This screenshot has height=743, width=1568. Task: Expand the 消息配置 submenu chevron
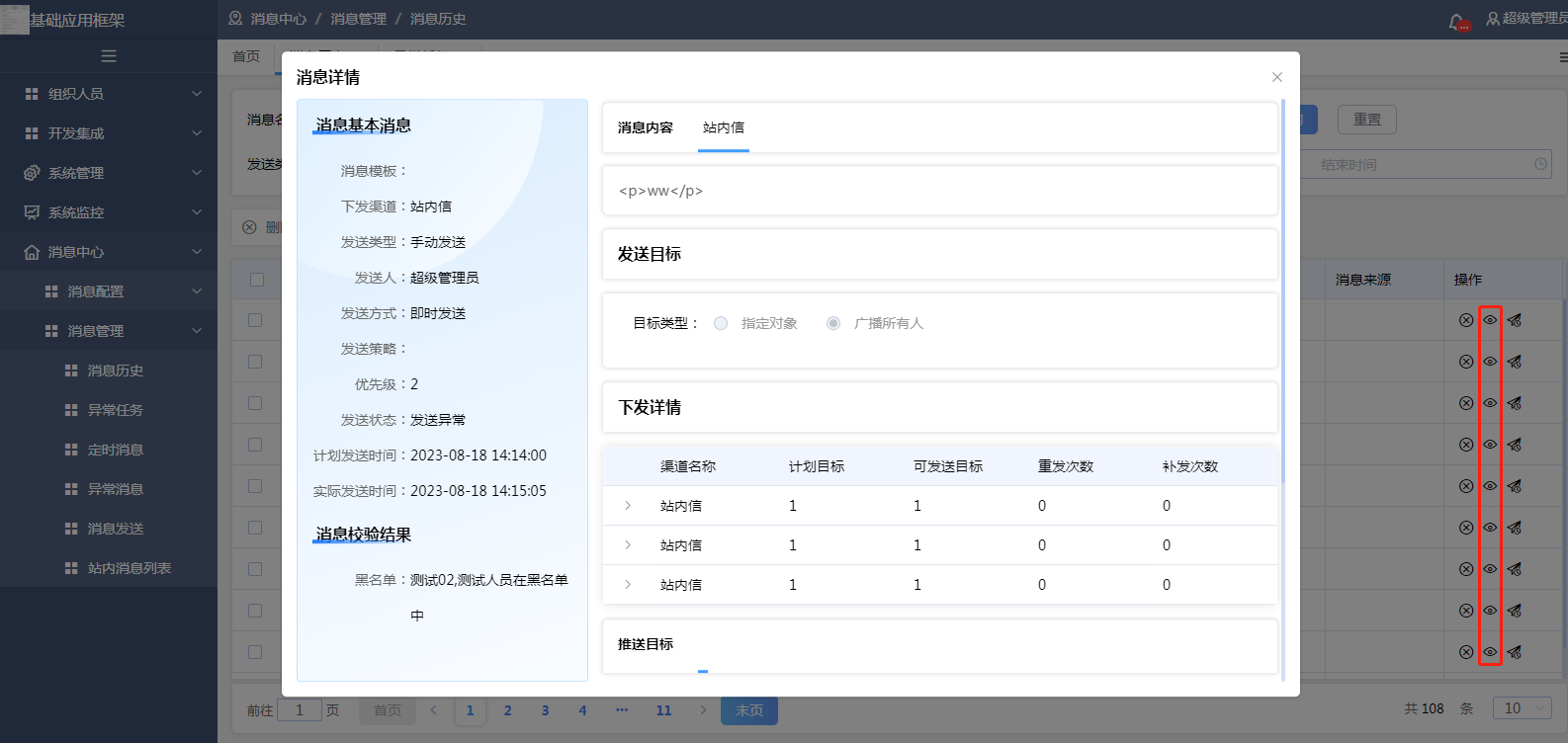click(x=197, y=291)
